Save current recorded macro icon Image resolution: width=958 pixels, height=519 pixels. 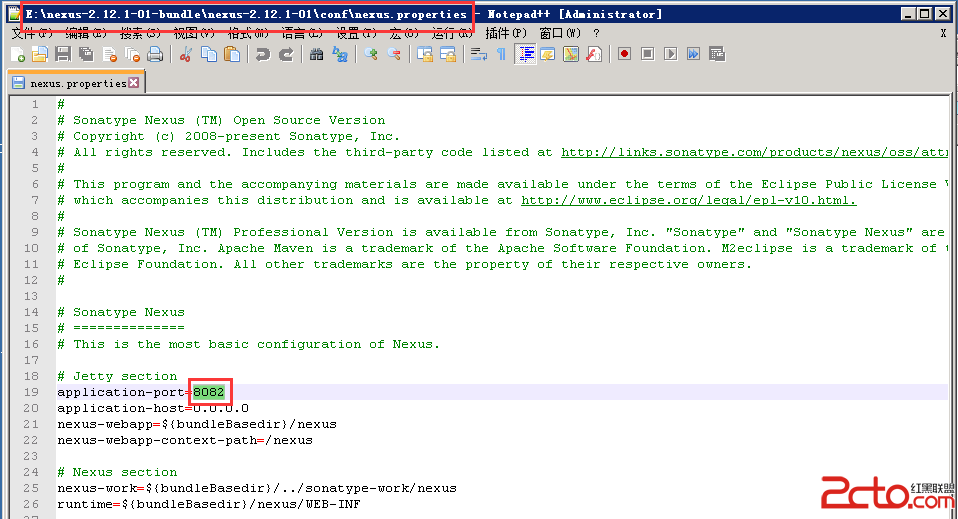click(717, 55)
